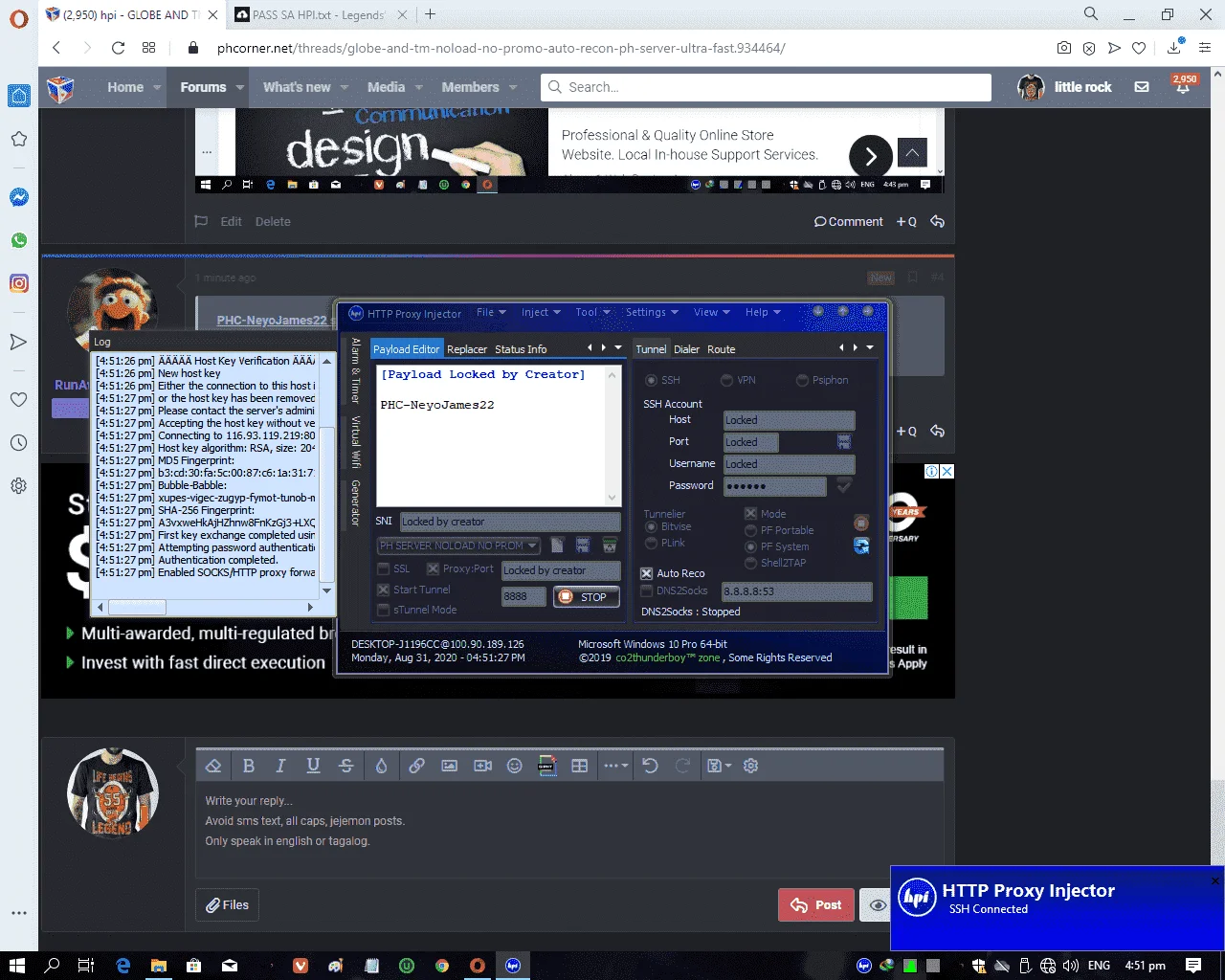Viewport: 1225px width, 980px height.
Task: Click the taskbar volume speaker icon
Action: pos(1071,965)
